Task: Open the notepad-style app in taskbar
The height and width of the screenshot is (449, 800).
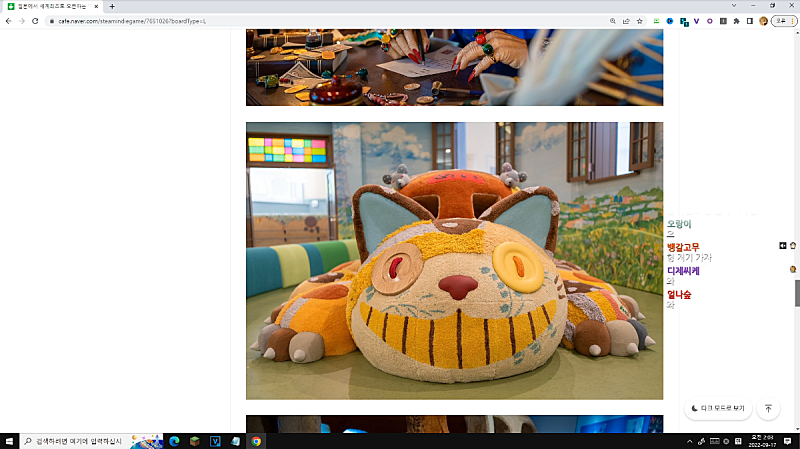Action: tap(235, 441)
